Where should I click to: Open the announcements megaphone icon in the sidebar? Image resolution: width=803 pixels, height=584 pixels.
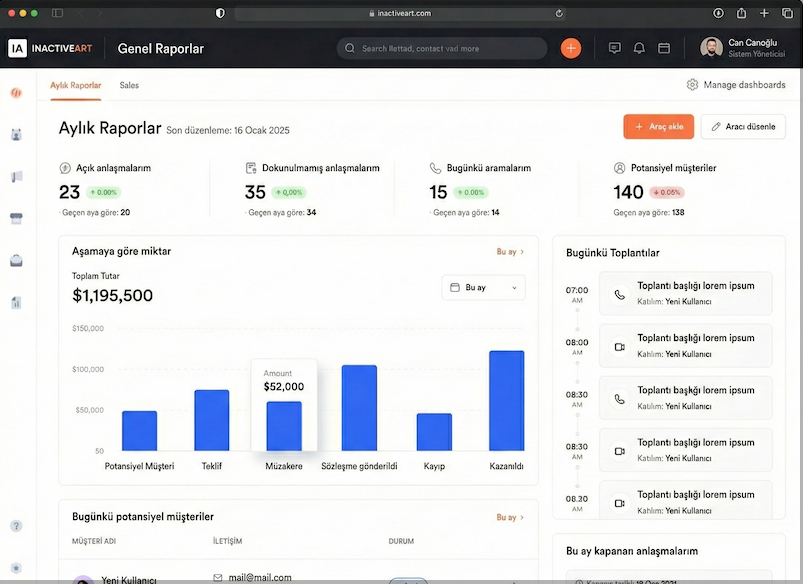(15, 176)
